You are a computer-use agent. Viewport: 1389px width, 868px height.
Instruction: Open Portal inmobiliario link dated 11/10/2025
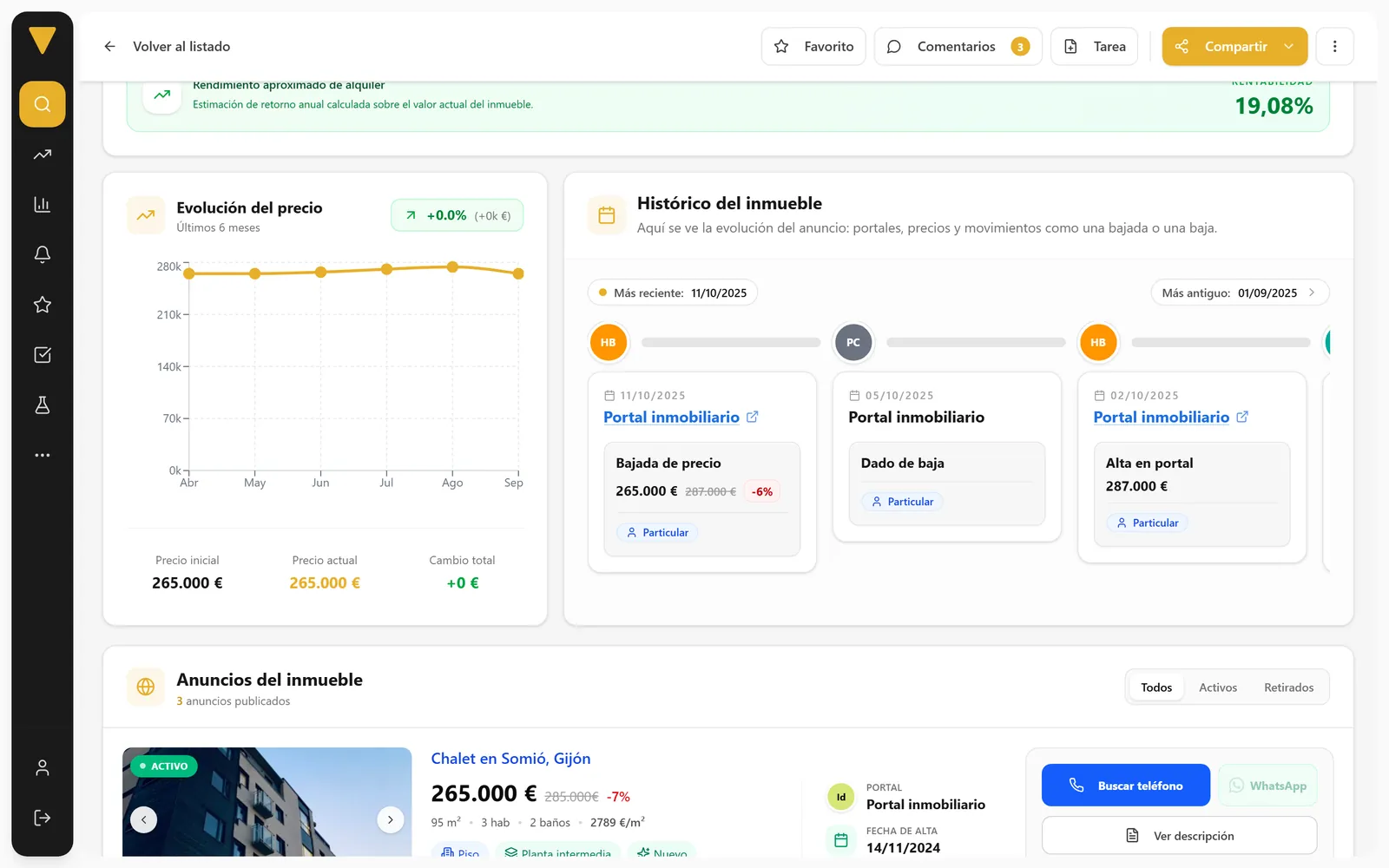click(671, 418)
